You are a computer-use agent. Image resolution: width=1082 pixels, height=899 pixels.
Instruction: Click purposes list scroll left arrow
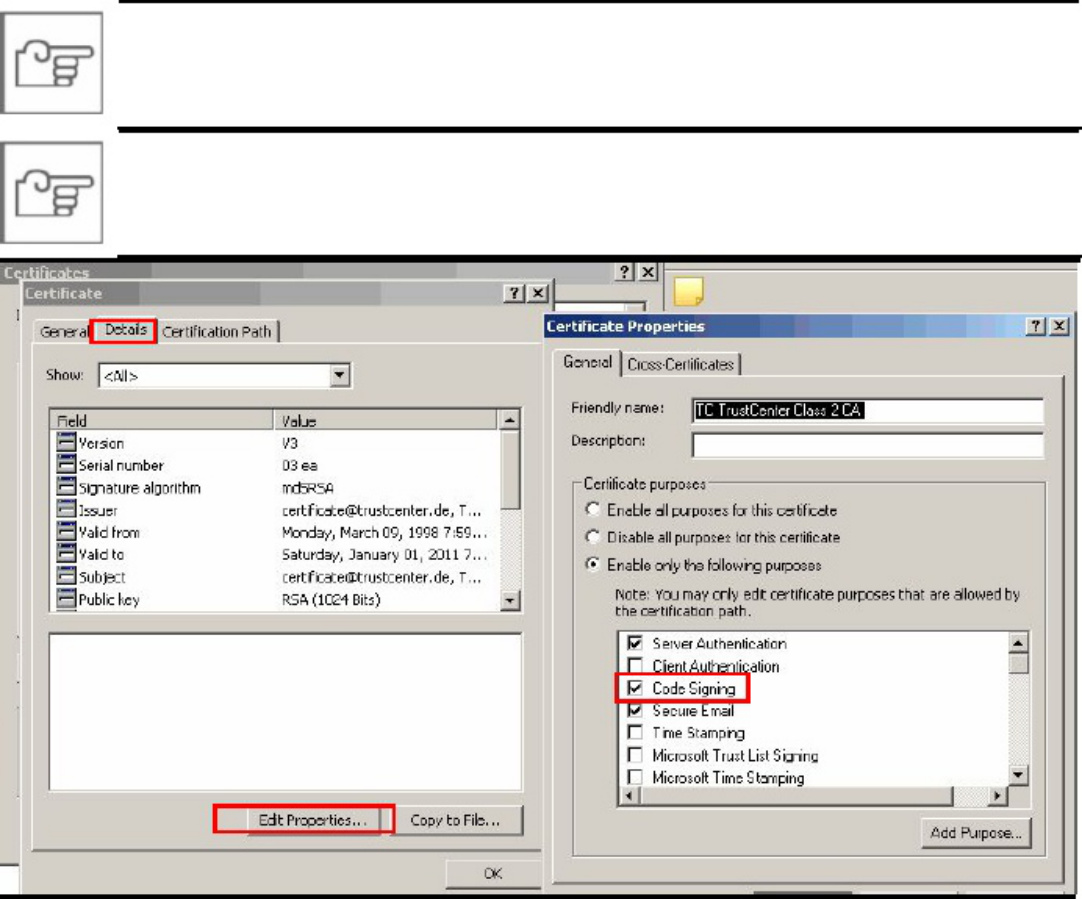click(x=629, y=796)
